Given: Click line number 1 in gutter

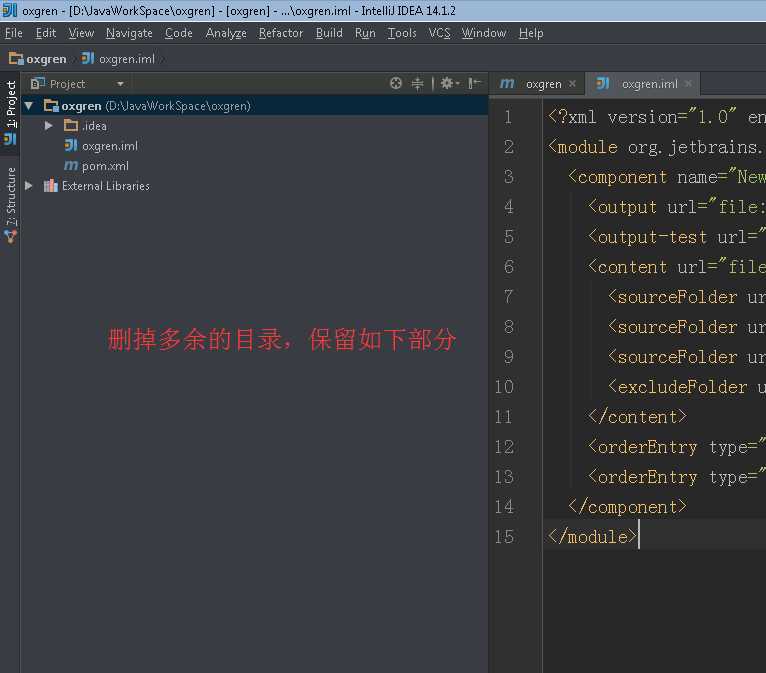Looking at the screenshot, I should click(x=508, y=117).
